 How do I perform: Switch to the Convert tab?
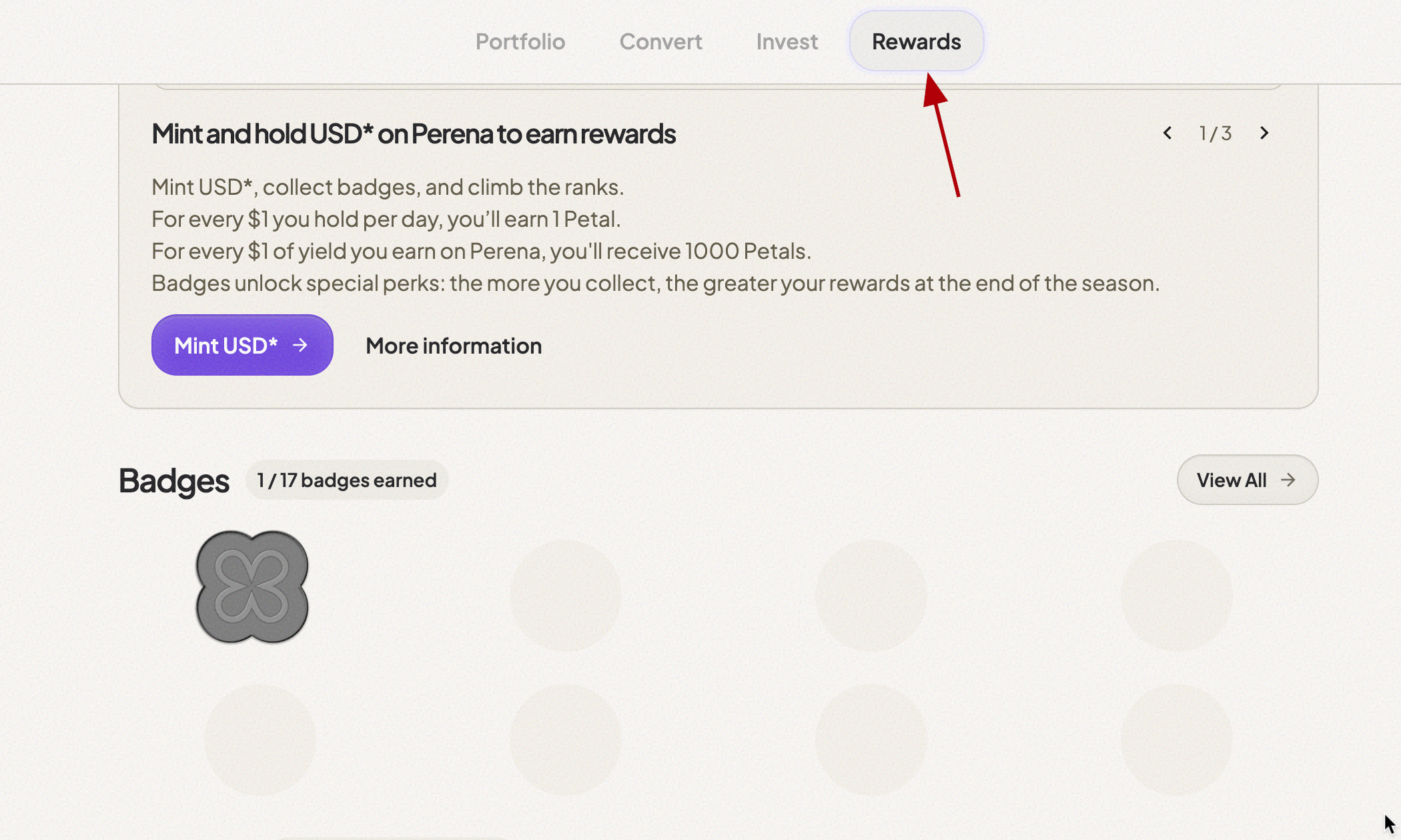(x=660, y=41)
